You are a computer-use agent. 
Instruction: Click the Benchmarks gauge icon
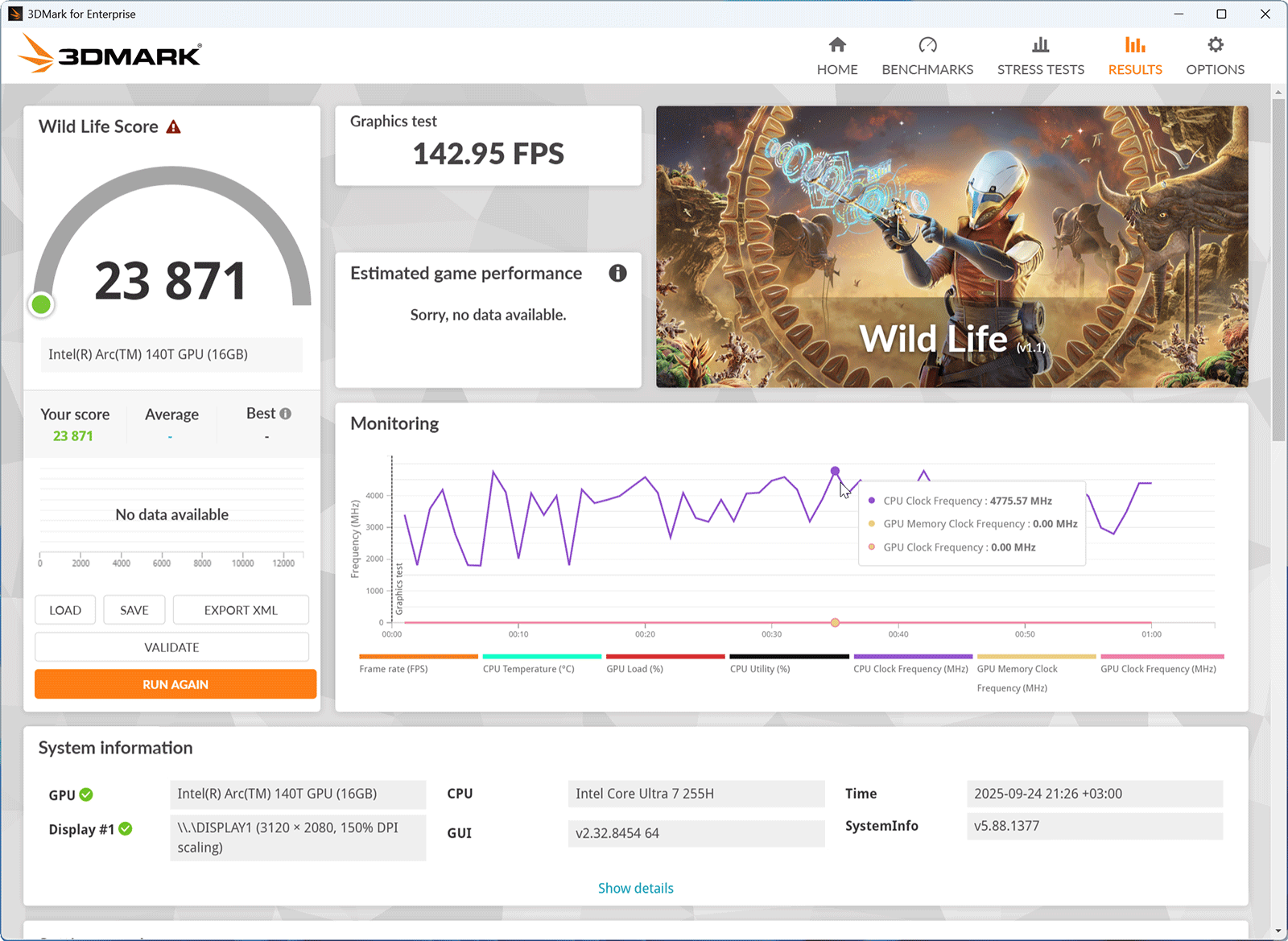pyautogui.click(x=927, y=44)
